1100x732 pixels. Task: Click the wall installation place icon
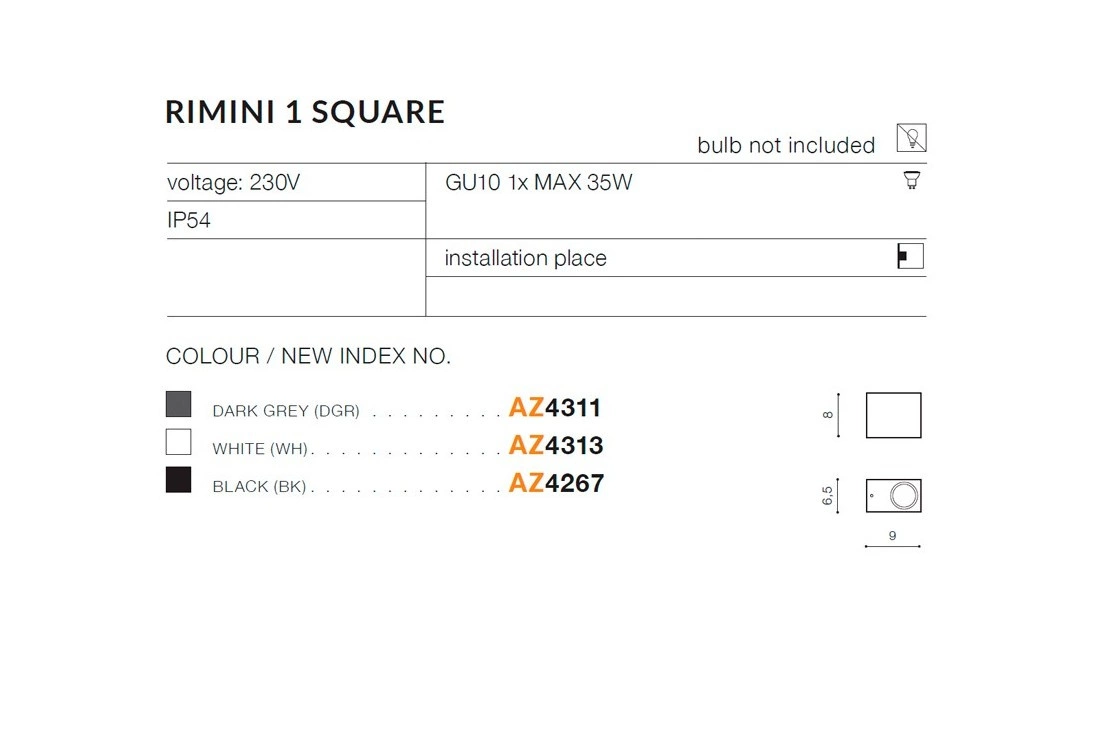click(910, 257)
